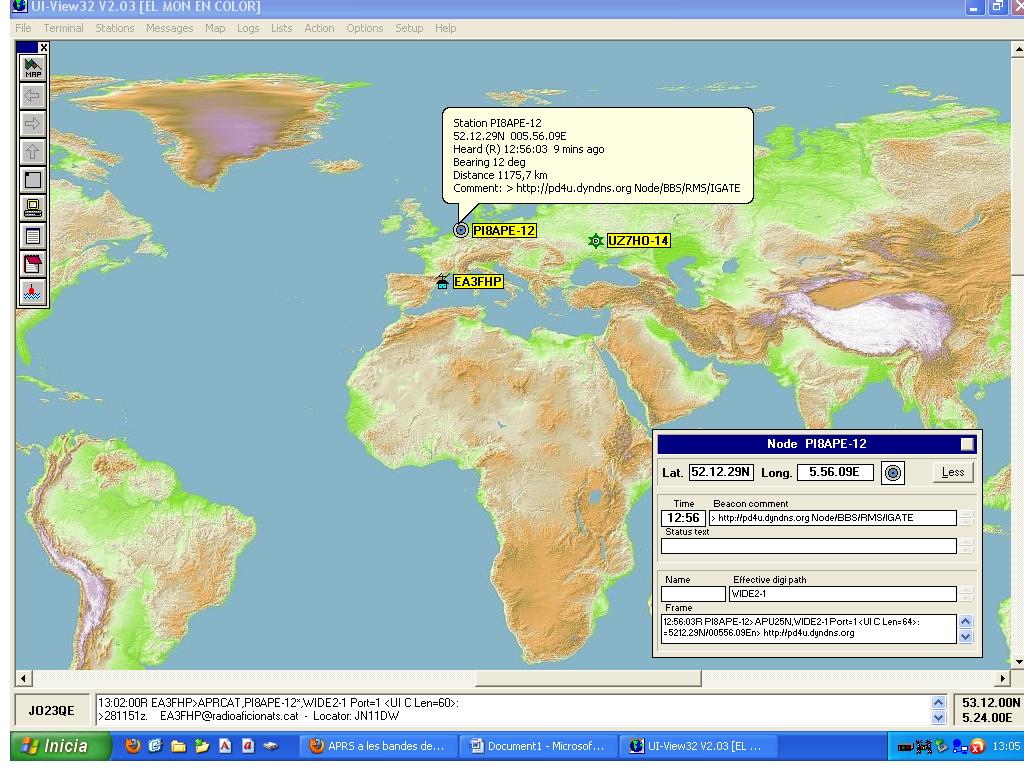Click the UZ7HO-14 green star station symbol
Viewport: 1024px width, 768px height.
(596, 241)
